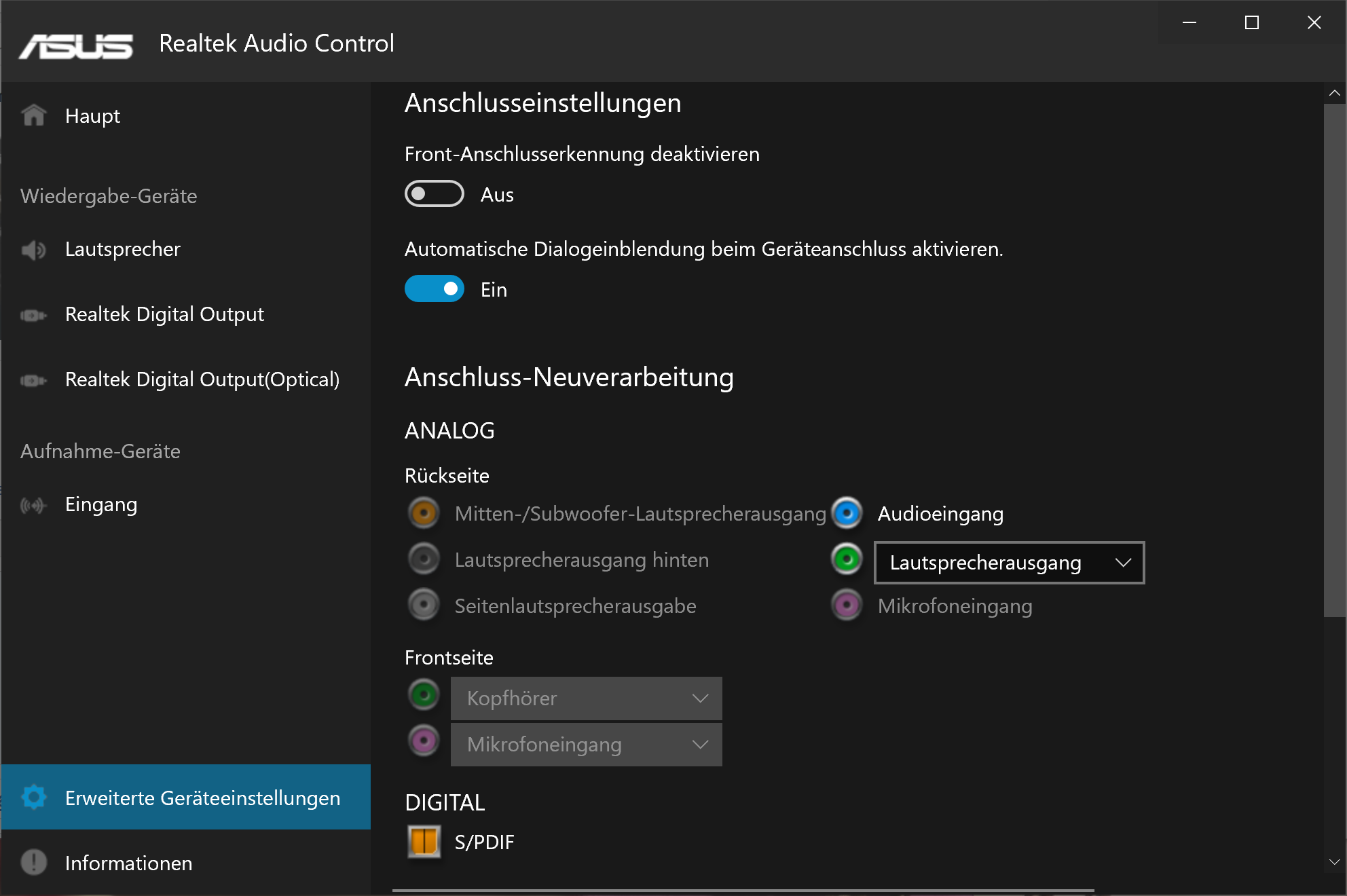This screenshot has height=896, width=1347.
Task: Expand the front Kopfhörer dropdown
Action: pyautogui.click(x=586, y=698)
